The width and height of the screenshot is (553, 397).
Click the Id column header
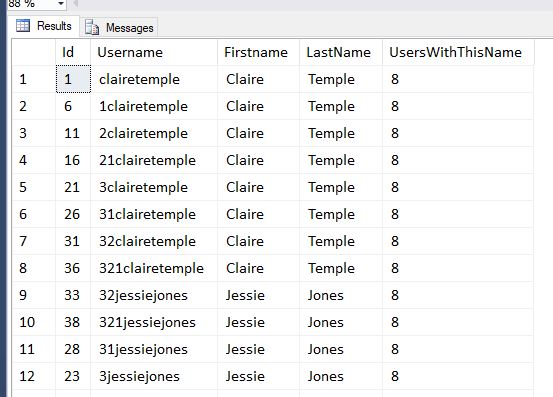(73, 53)
